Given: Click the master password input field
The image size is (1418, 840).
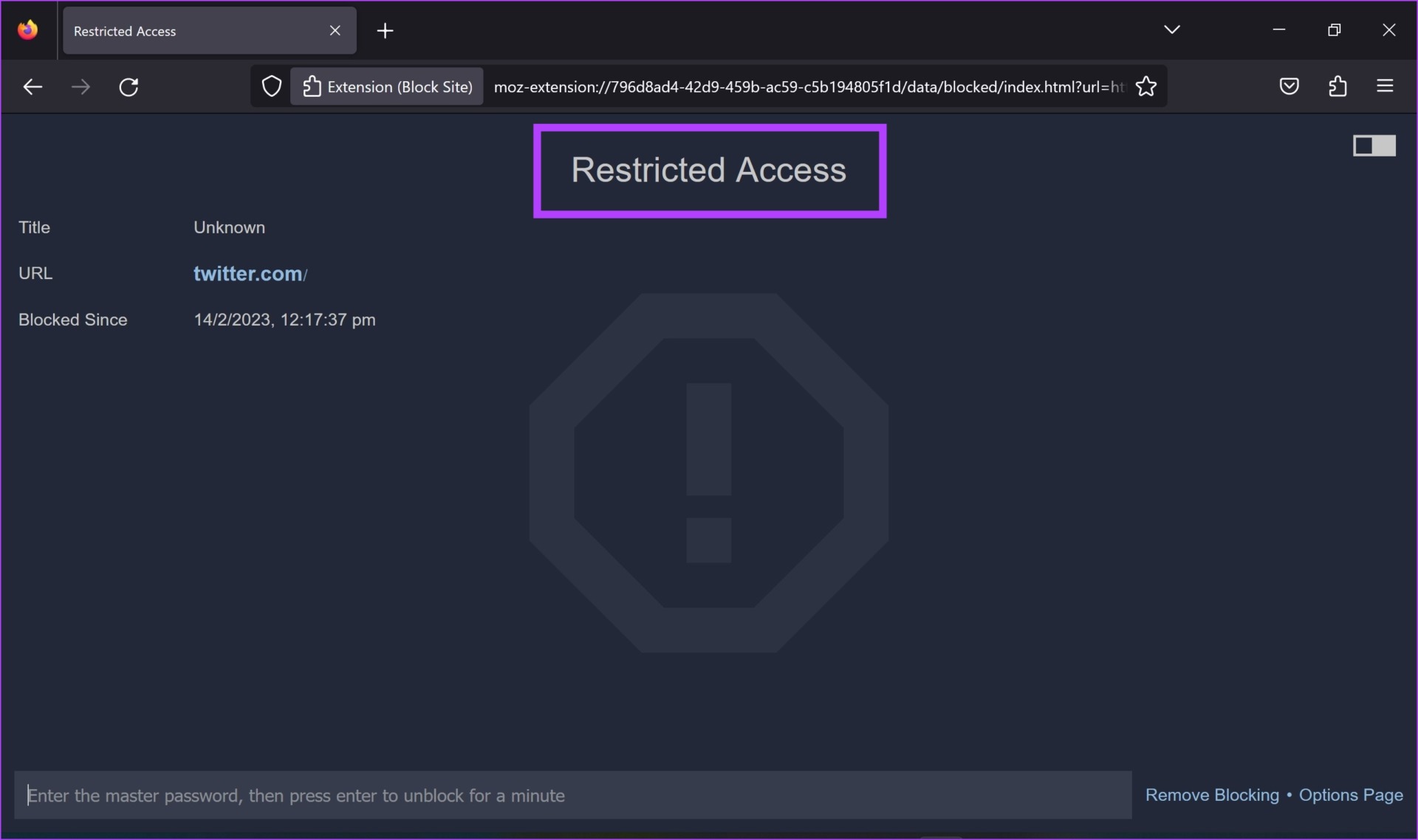Looking at the screenshot, I should point(573,795).
